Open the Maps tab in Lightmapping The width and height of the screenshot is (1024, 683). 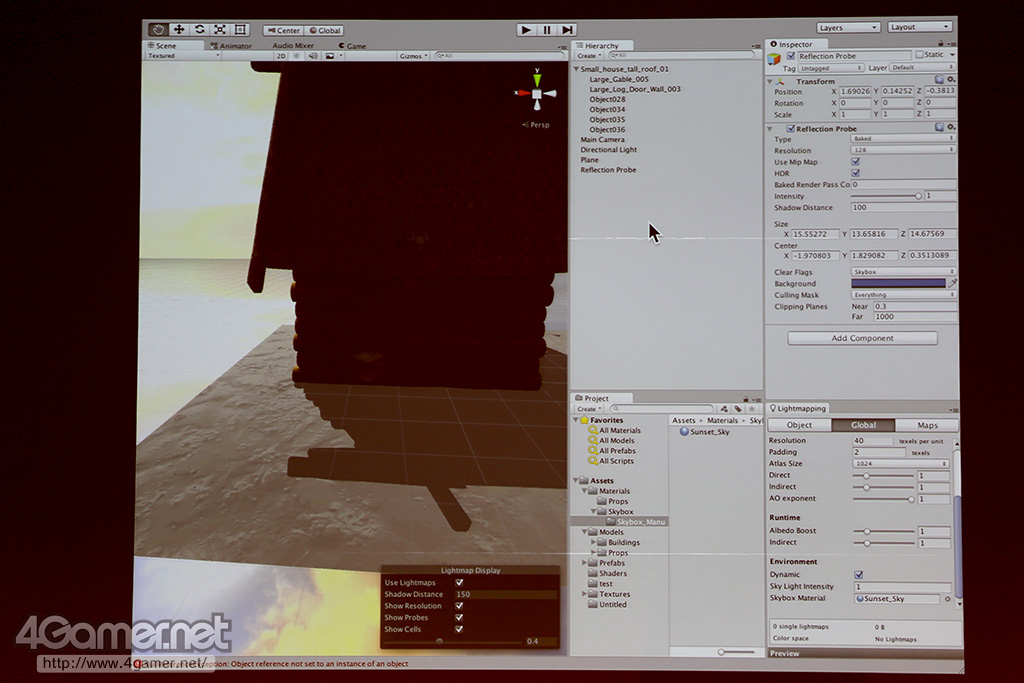pos(927,425)
